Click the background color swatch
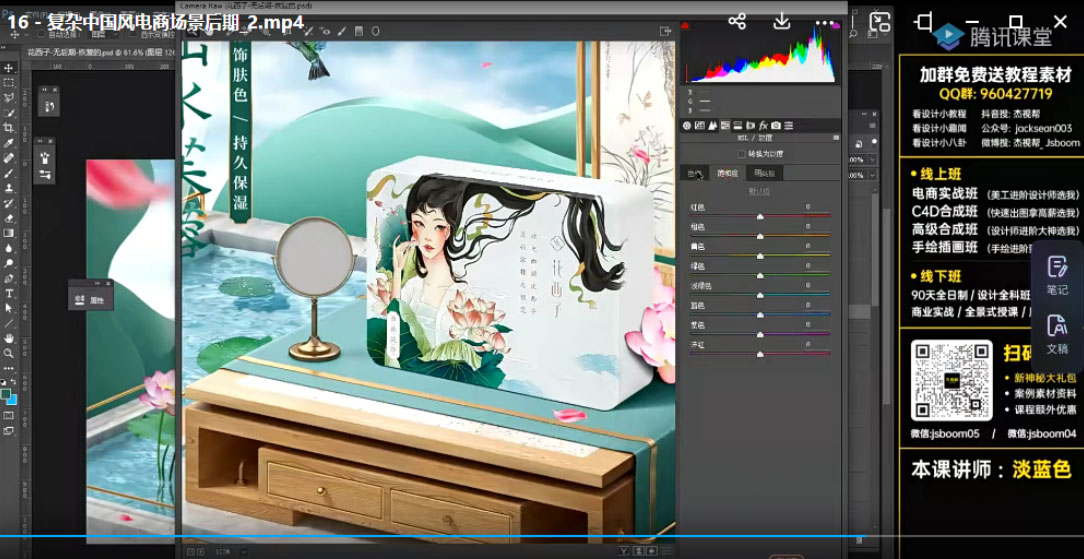 12,401
